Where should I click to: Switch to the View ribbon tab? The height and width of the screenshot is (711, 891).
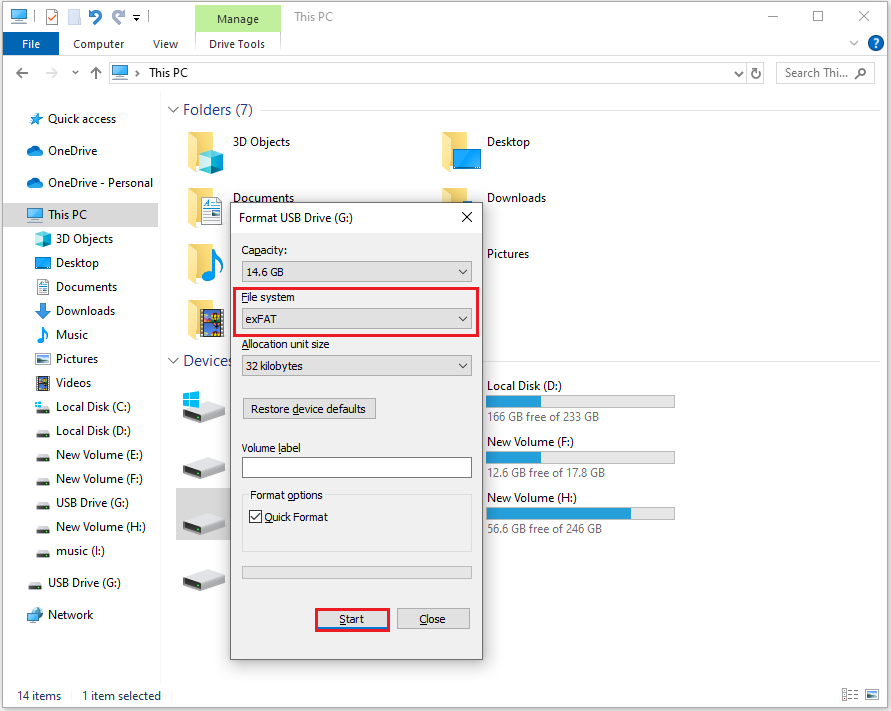(x=165, y=44)
